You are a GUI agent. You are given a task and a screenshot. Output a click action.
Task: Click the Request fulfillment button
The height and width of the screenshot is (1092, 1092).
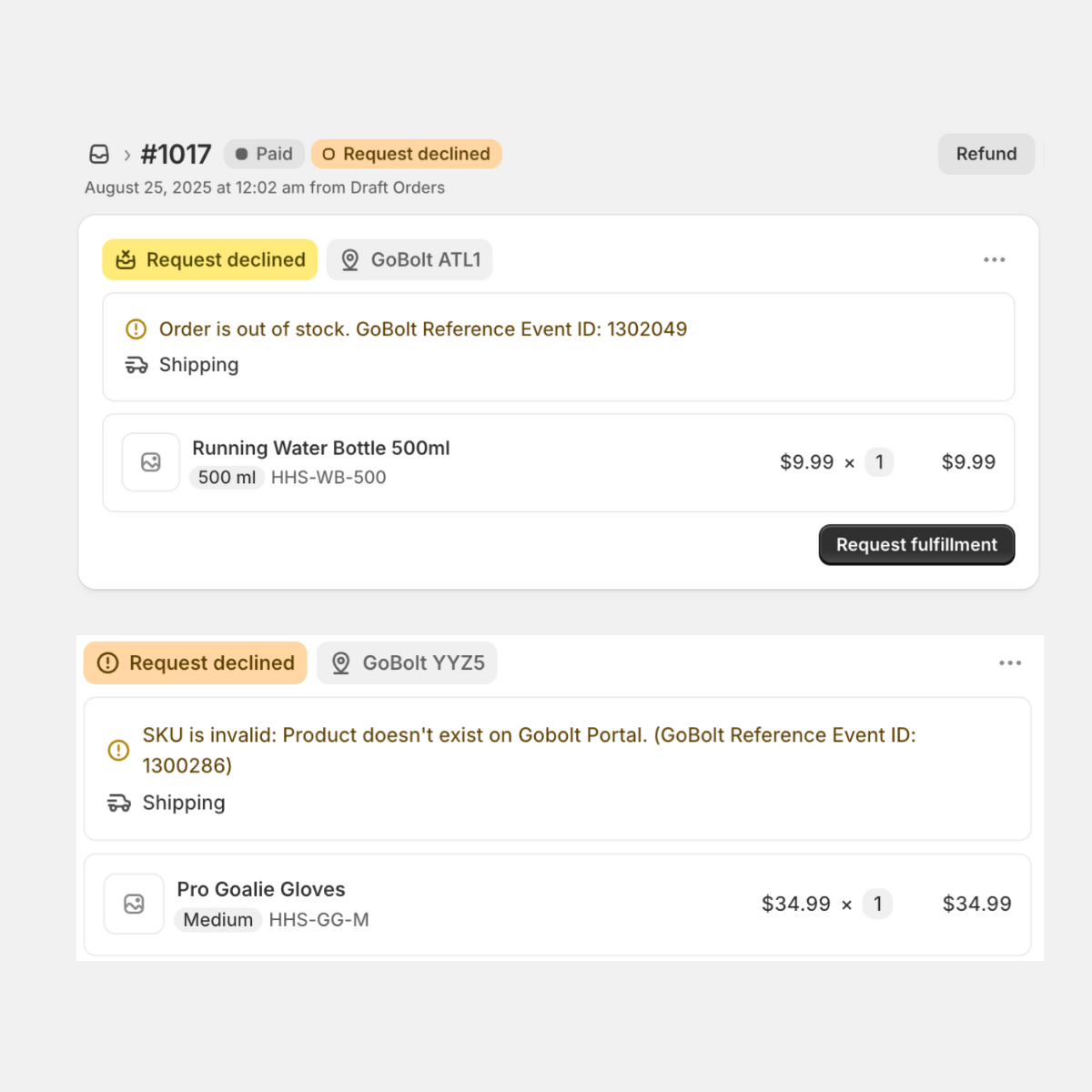tap(916, 545)
